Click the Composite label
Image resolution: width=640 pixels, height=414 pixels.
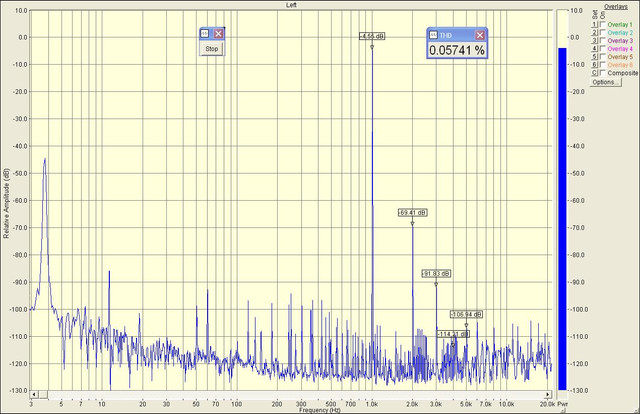[622, 73]
